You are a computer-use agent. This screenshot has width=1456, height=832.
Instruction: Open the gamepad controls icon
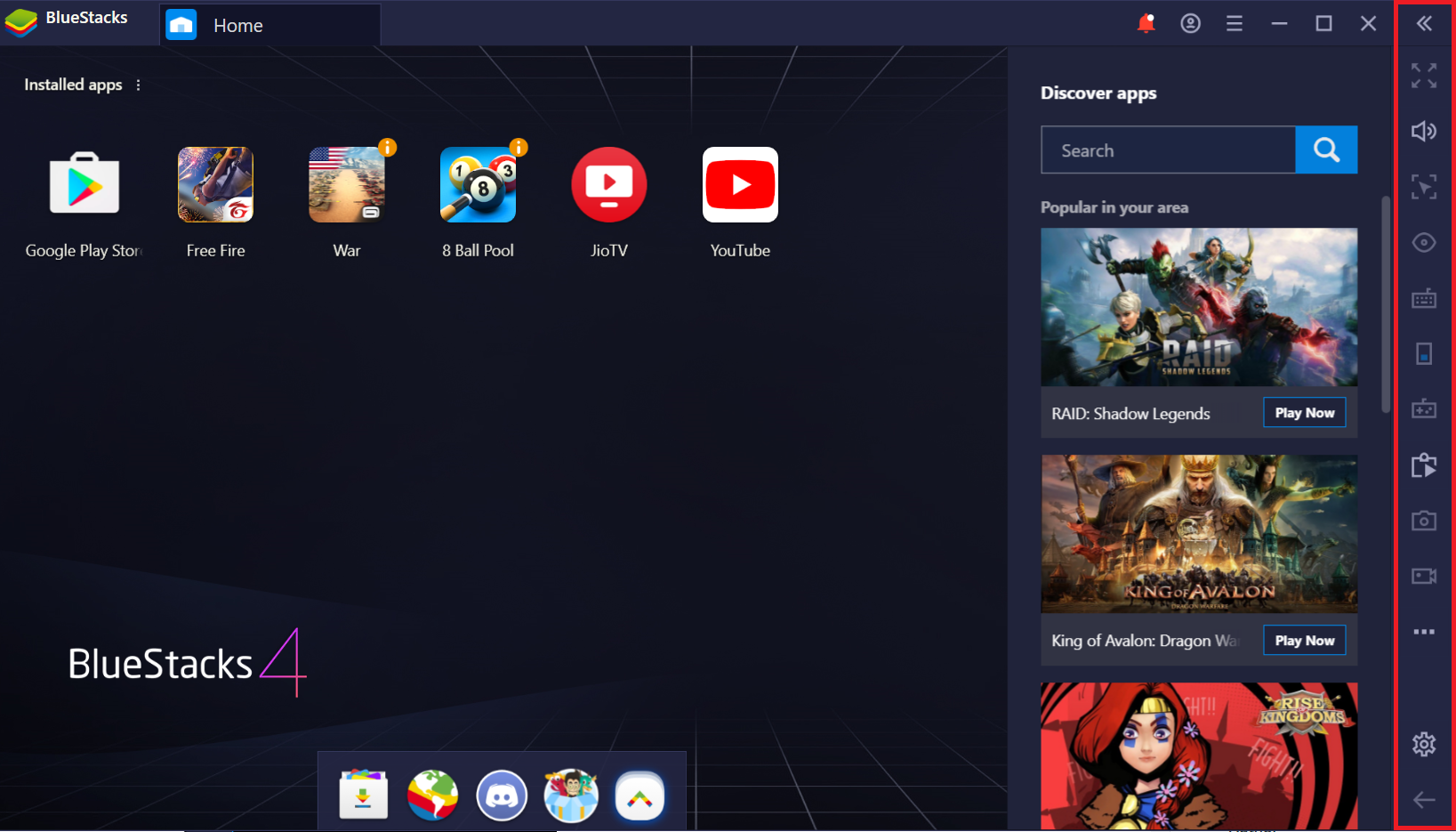point(1424,409)
